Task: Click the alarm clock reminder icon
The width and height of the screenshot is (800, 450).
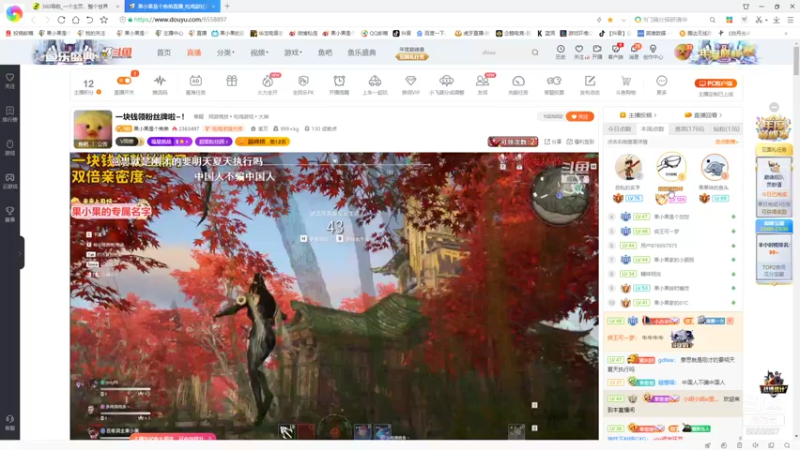Action: [x=339, y=81]
